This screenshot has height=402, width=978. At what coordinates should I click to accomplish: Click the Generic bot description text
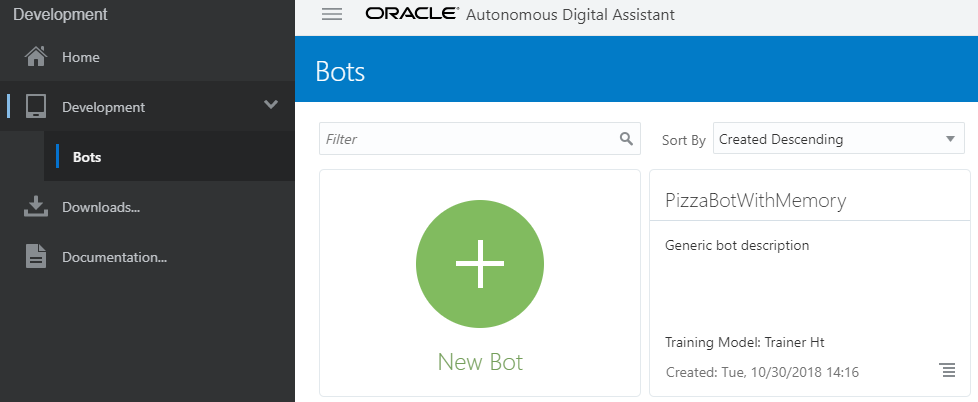[737, 246]
